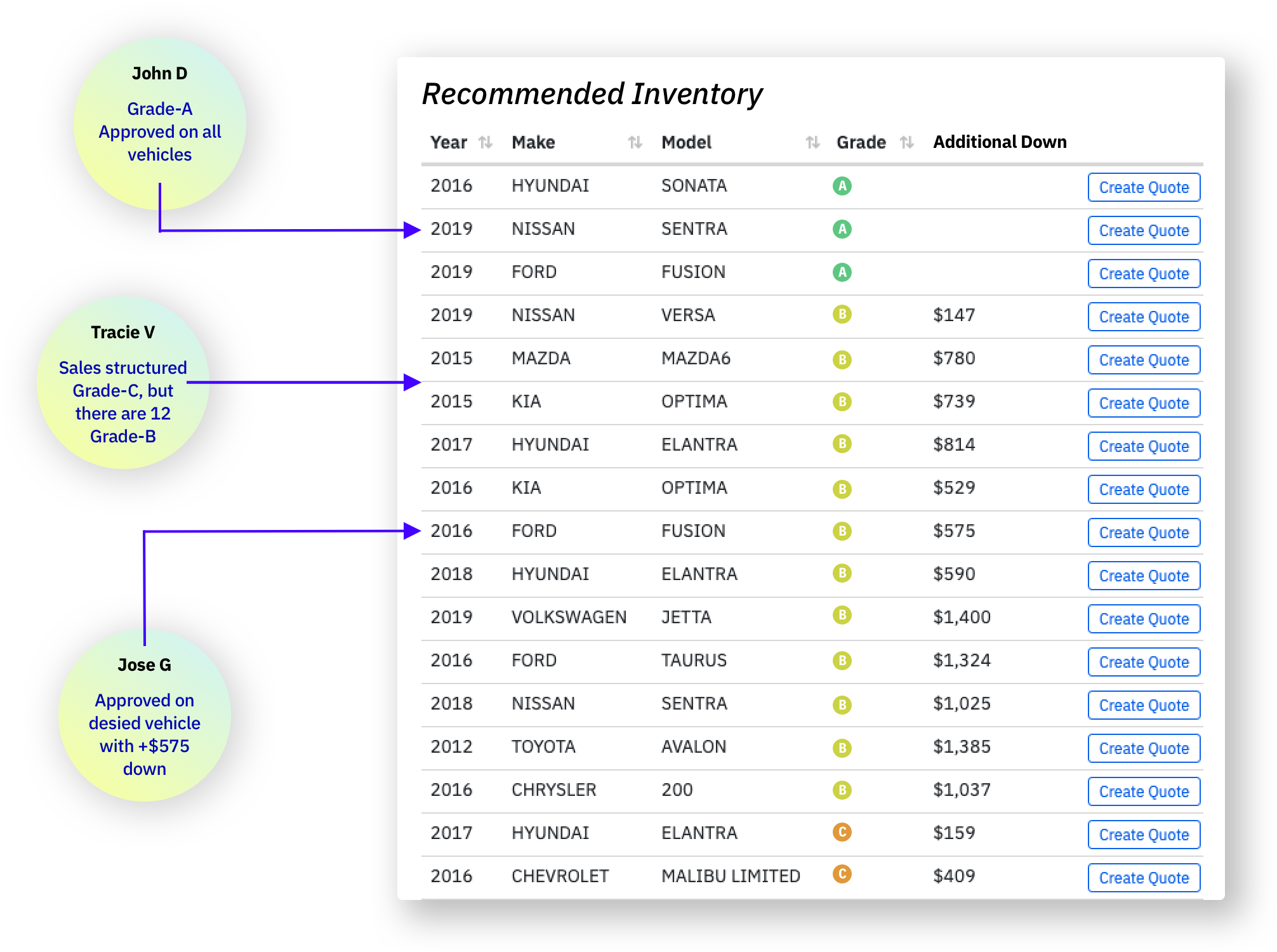
Task: Click grade A badge for Ford Fusion 2019
Action: [x=842, y=272]
